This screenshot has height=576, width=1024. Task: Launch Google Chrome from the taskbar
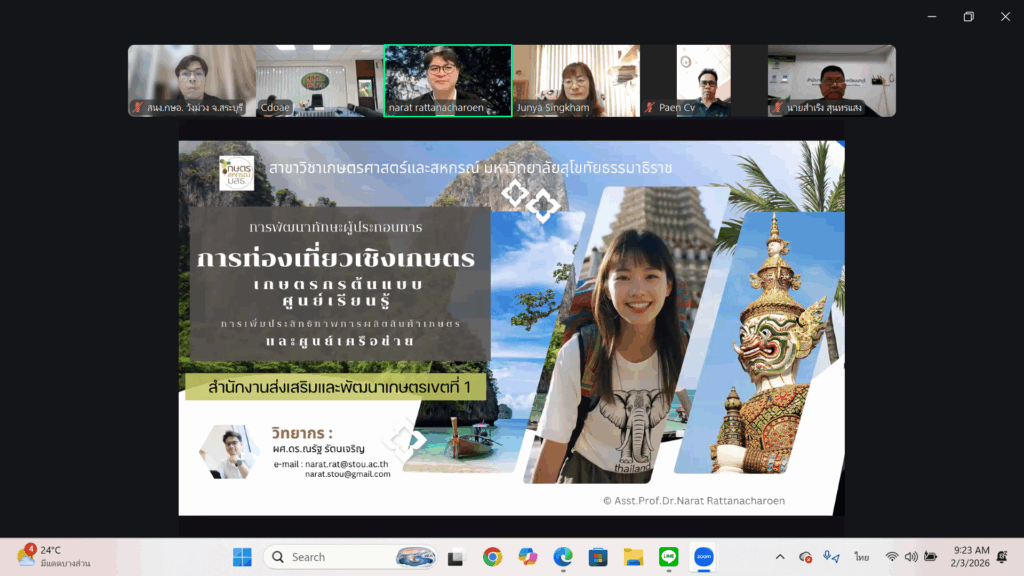(x=492, y=557)
